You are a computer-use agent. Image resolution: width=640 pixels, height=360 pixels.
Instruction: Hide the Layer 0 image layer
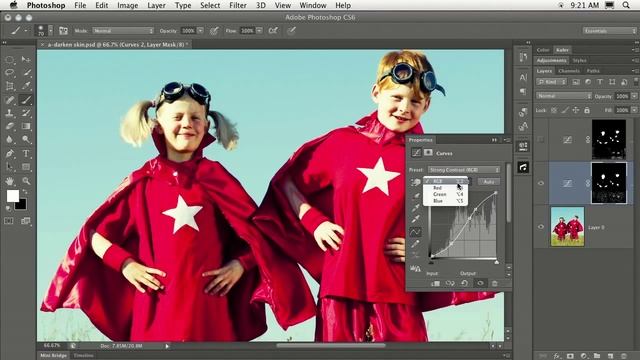(541, 227)
